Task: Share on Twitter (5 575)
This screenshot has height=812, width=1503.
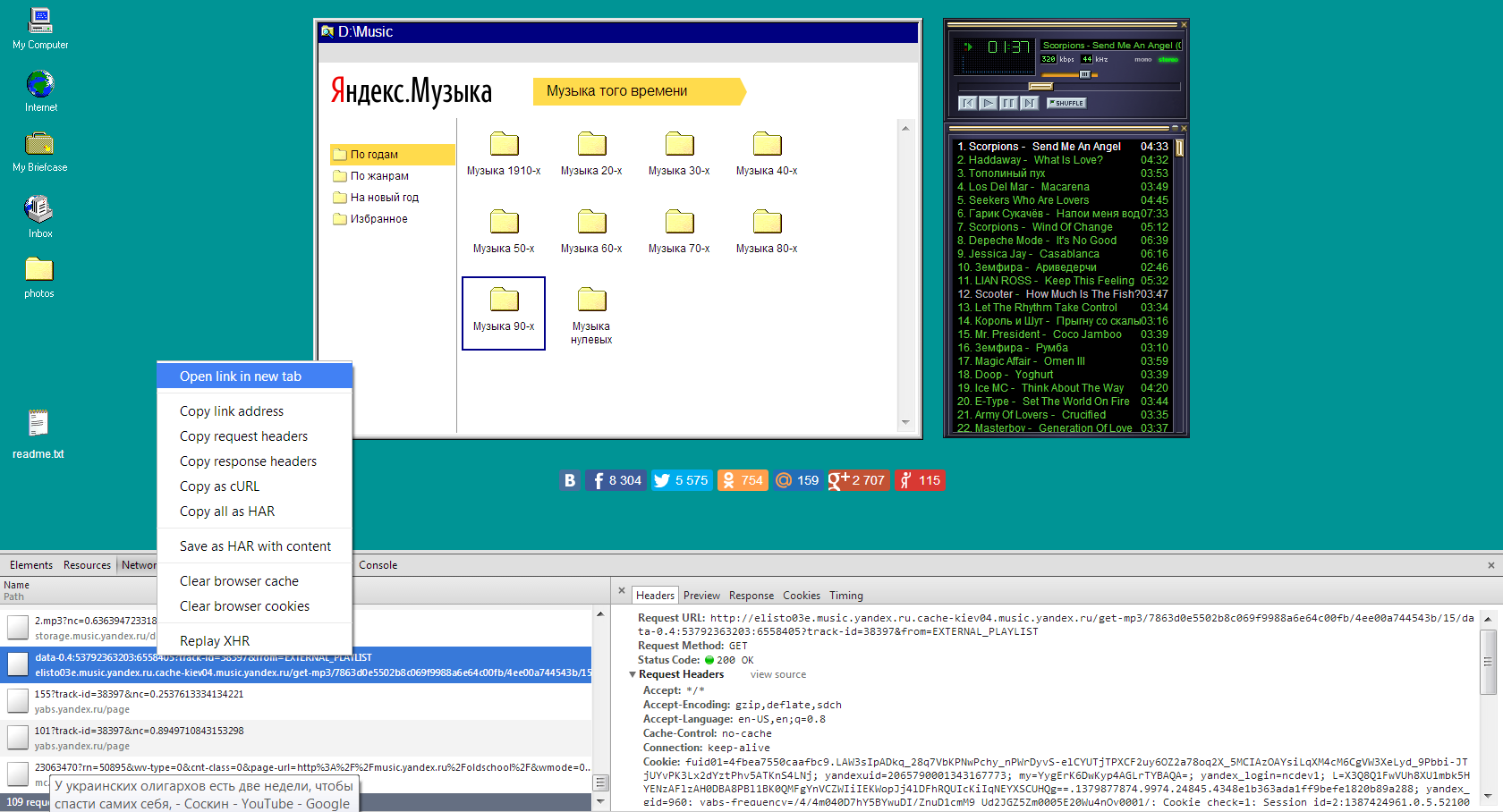Action: [682, 480]
